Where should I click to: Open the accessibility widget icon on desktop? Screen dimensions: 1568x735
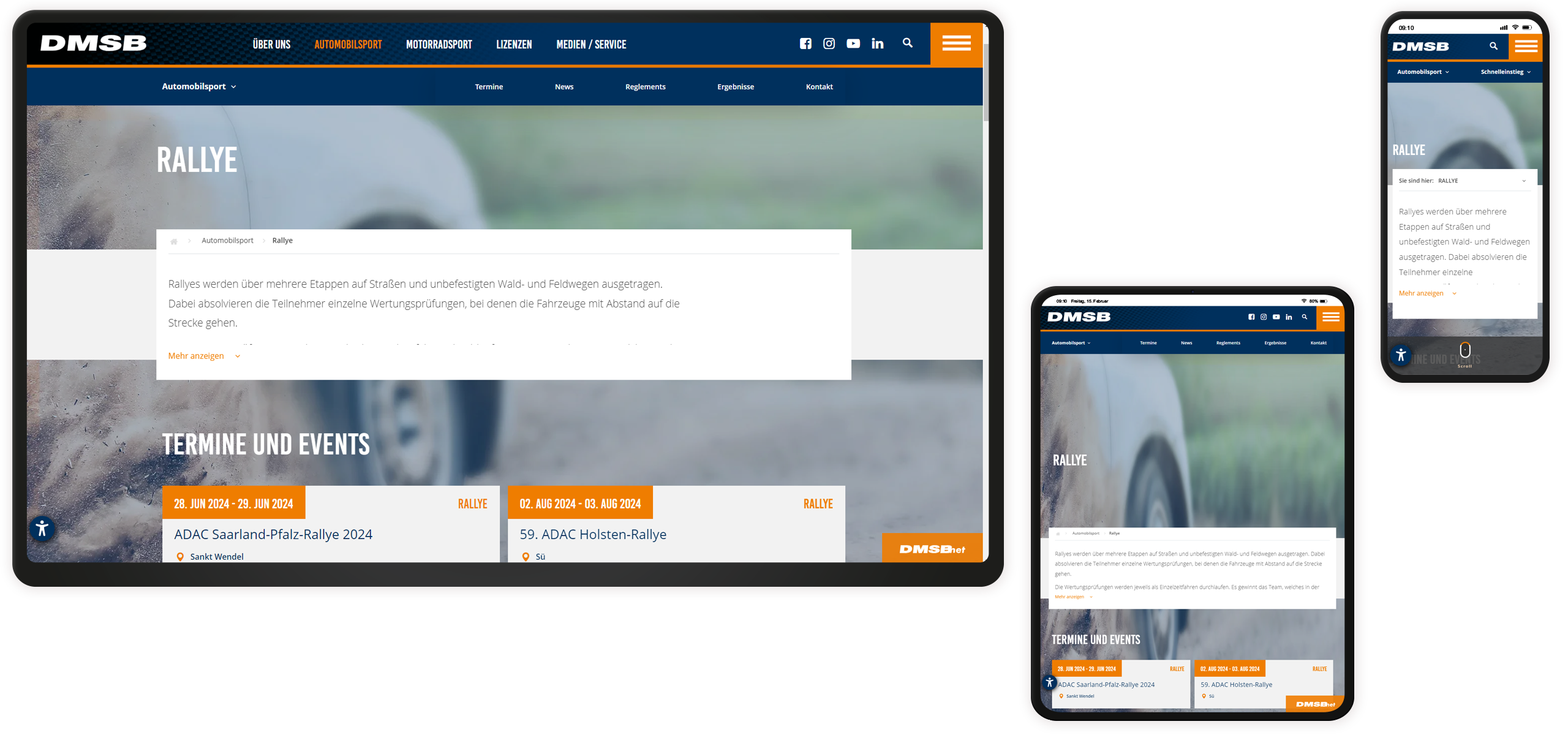(x=42, y=529)
